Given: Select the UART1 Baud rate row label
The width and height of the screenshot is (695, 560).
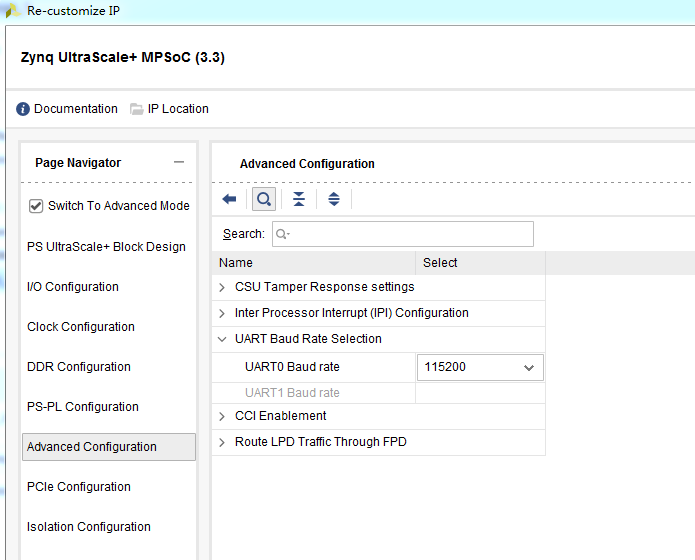Looking at the screenshot, I should click(x=292, y=393).
